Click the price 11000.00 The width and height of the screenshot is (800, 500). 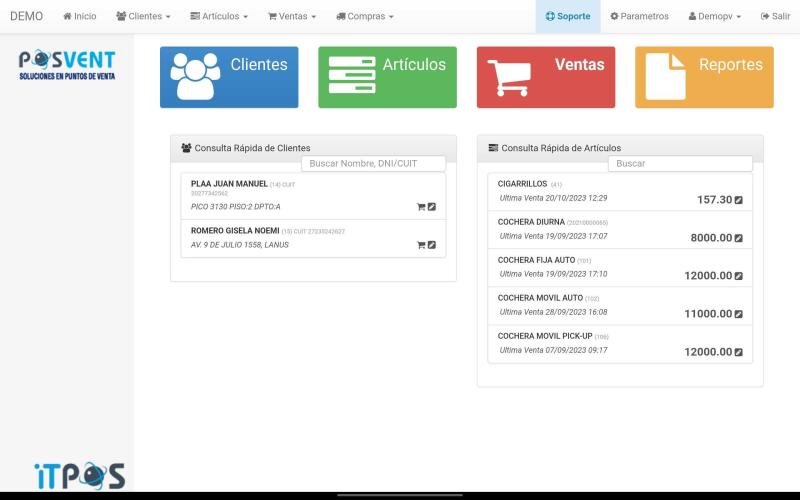tap(708, 314)
